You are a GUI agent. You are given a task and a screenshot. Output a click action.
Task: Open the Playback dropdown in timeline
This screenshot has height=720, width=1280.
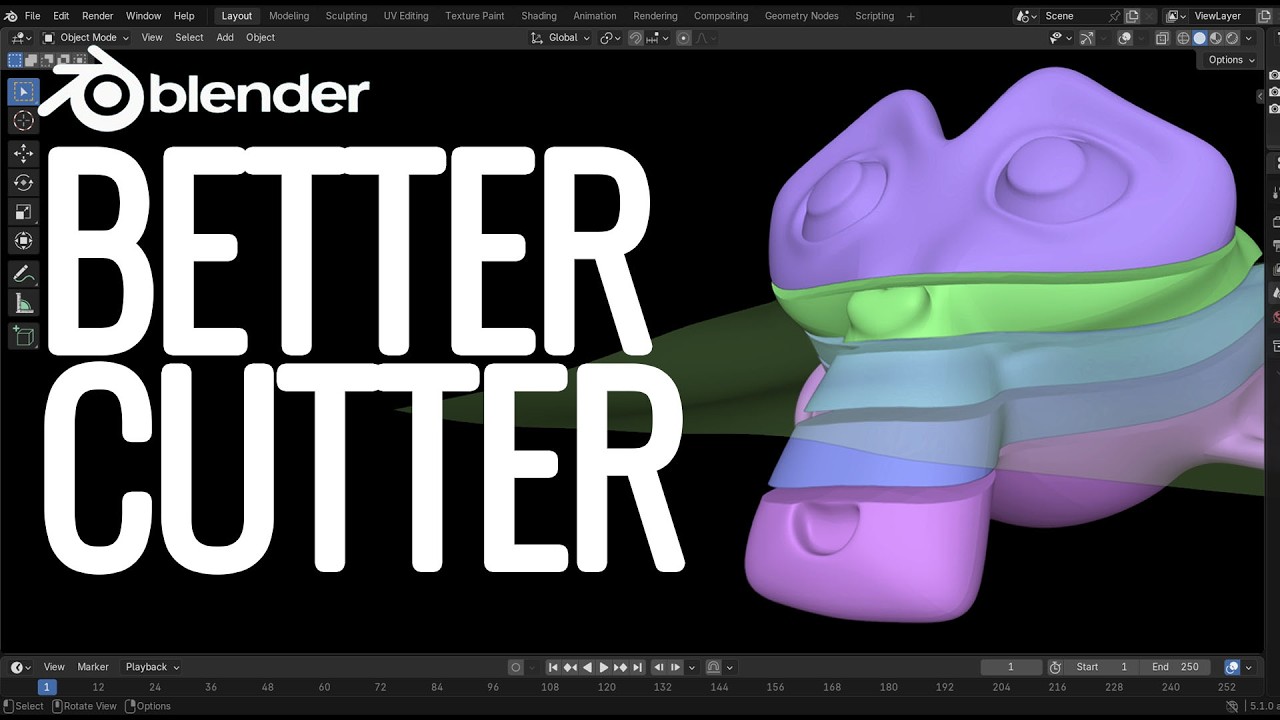(152, 667)
